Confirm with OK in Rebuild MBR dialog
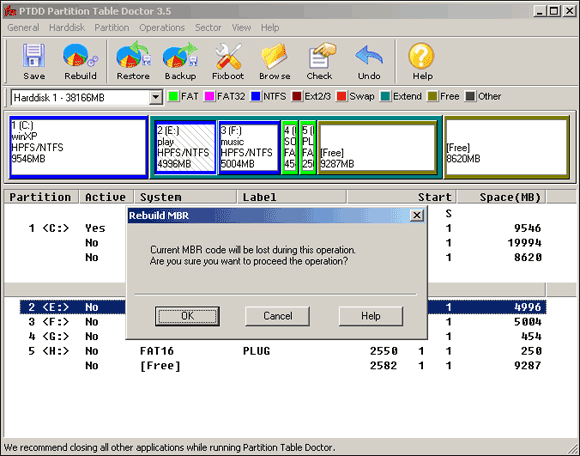The image size is (580, 456). tap(187, 316)
